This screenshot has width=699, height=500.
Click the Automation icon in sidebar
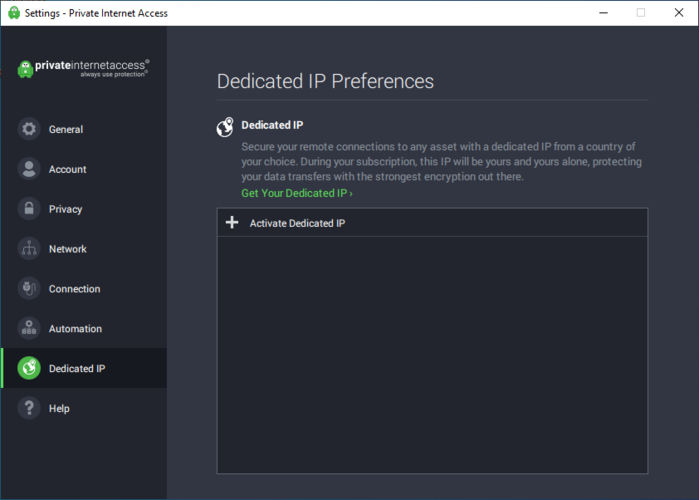pos(29,328)
